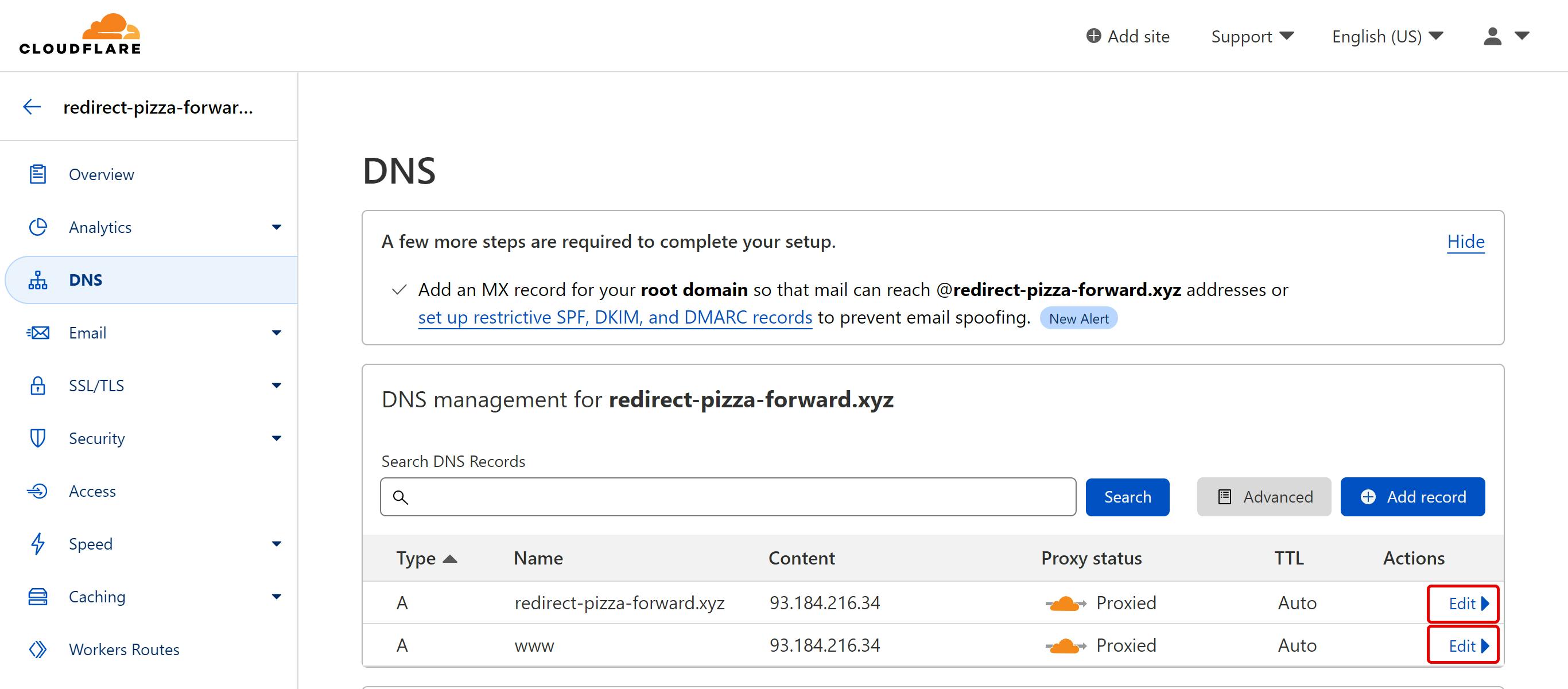
Task: Click the Workers Routes icon
Action: (38, 649)
